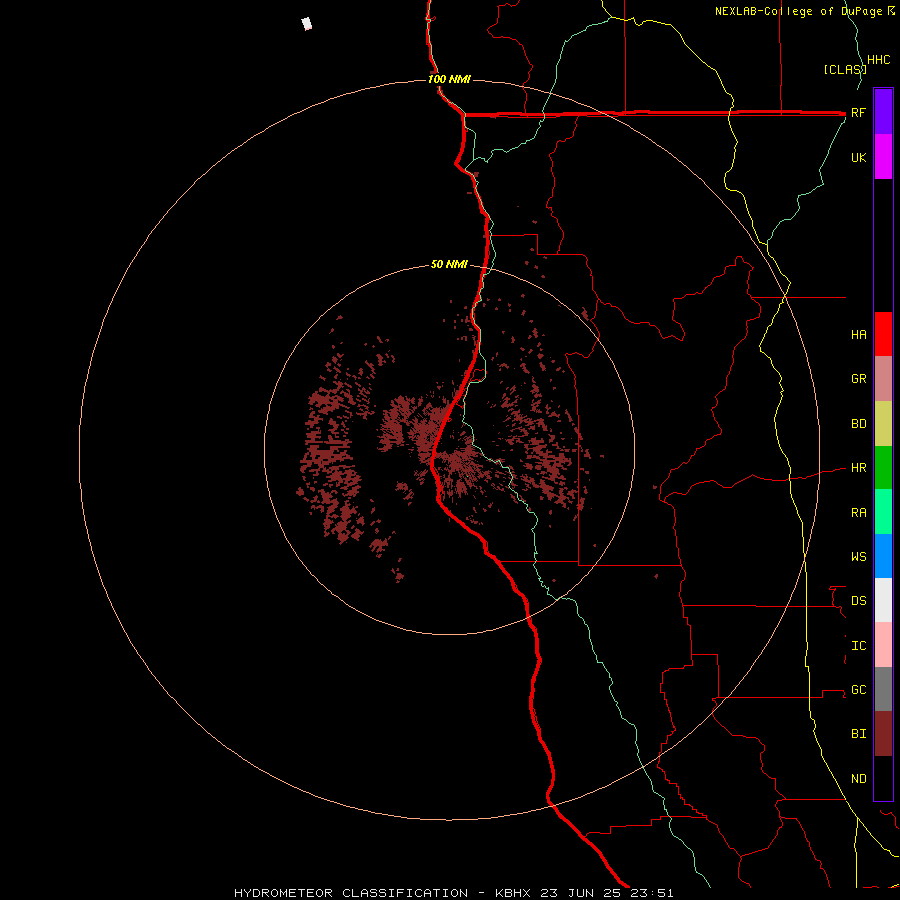Select the DS white legend swatch

883,600
